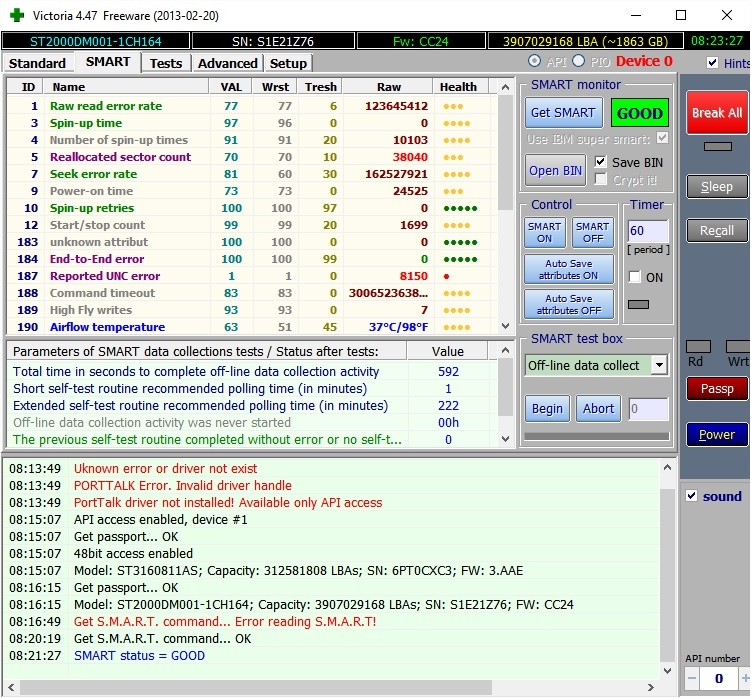Image resolution: width=751 pixels, height=698 pixels.
Task: Click the SMART test progress bar
Action: (x=597, y=436)
